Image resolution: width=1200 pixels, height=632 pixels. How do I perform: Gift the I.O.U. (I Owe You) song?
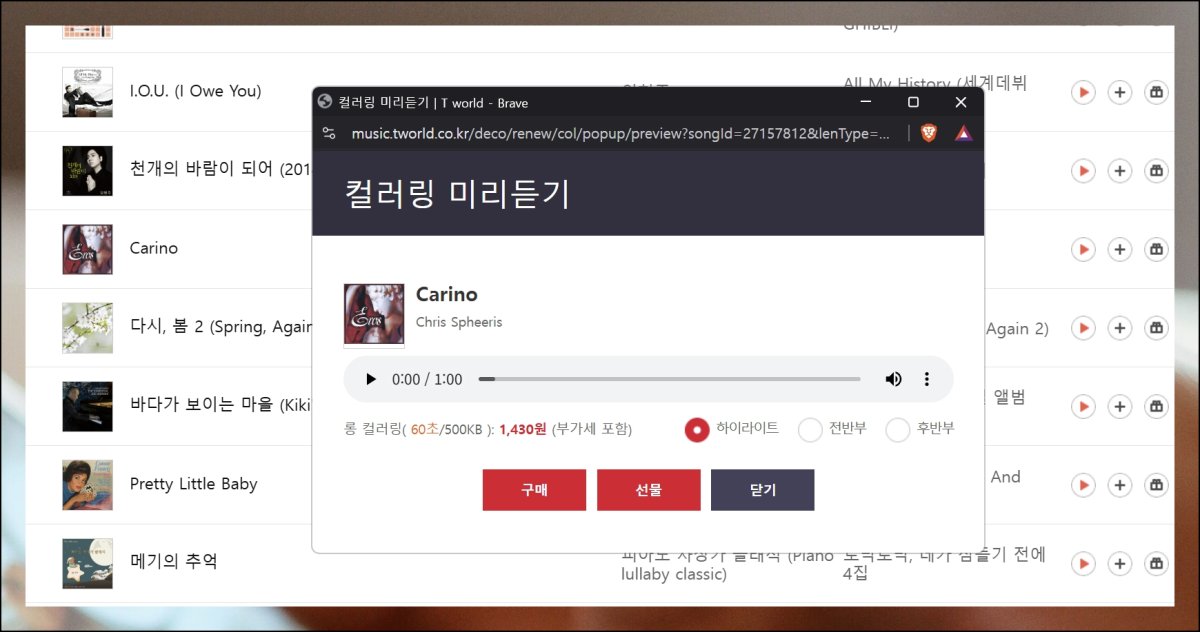[x=1156, y=92]
